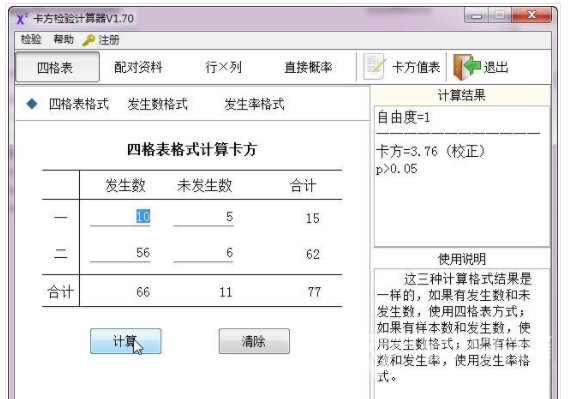Open the 检验 menu
Screen dimensions: 568x399
[x=31, y=40]
